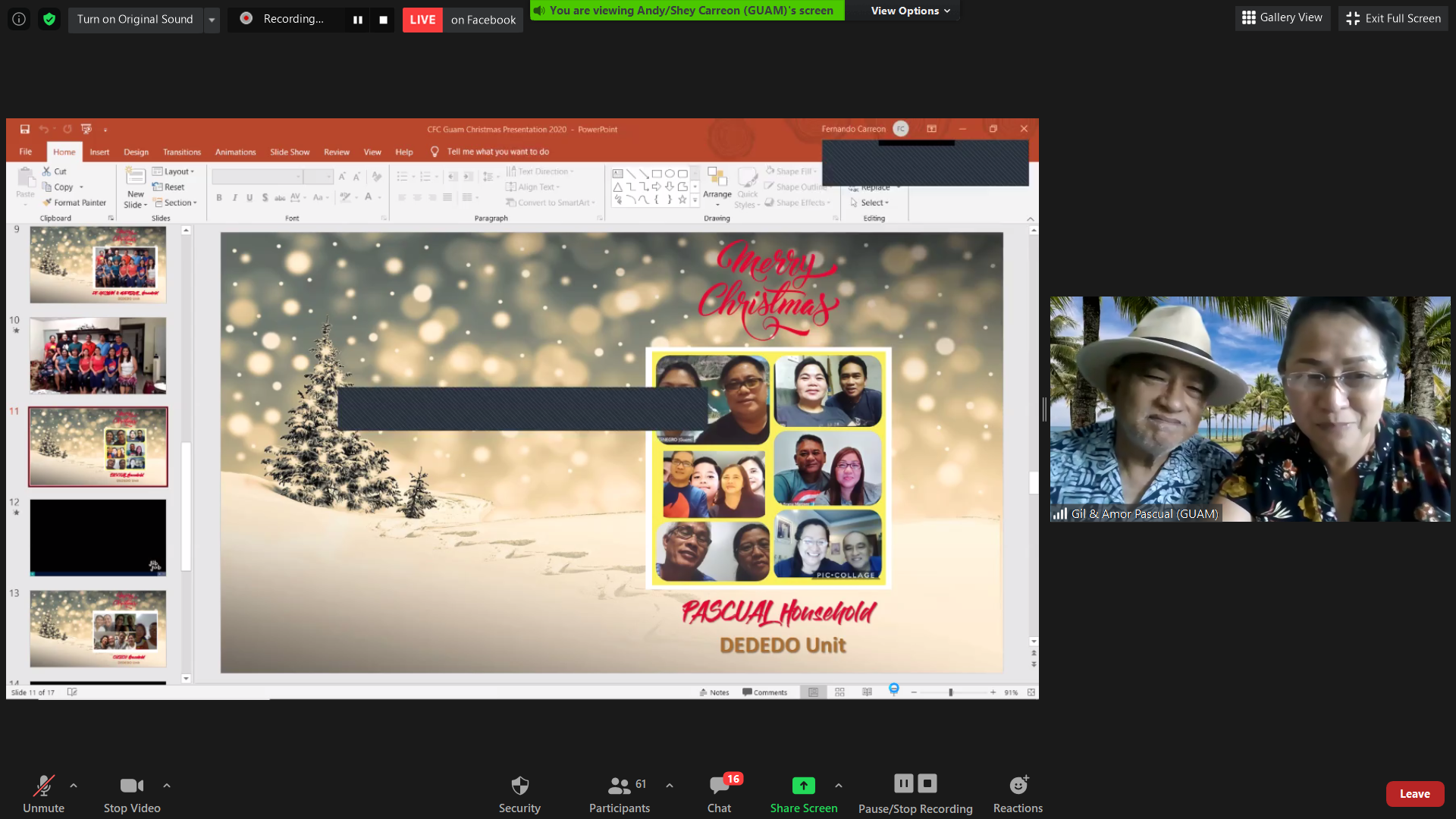The height and width of the screenshot is (819, 1456).
Task: Click the PowerPoint Save icon
Action: click(25, 129)
